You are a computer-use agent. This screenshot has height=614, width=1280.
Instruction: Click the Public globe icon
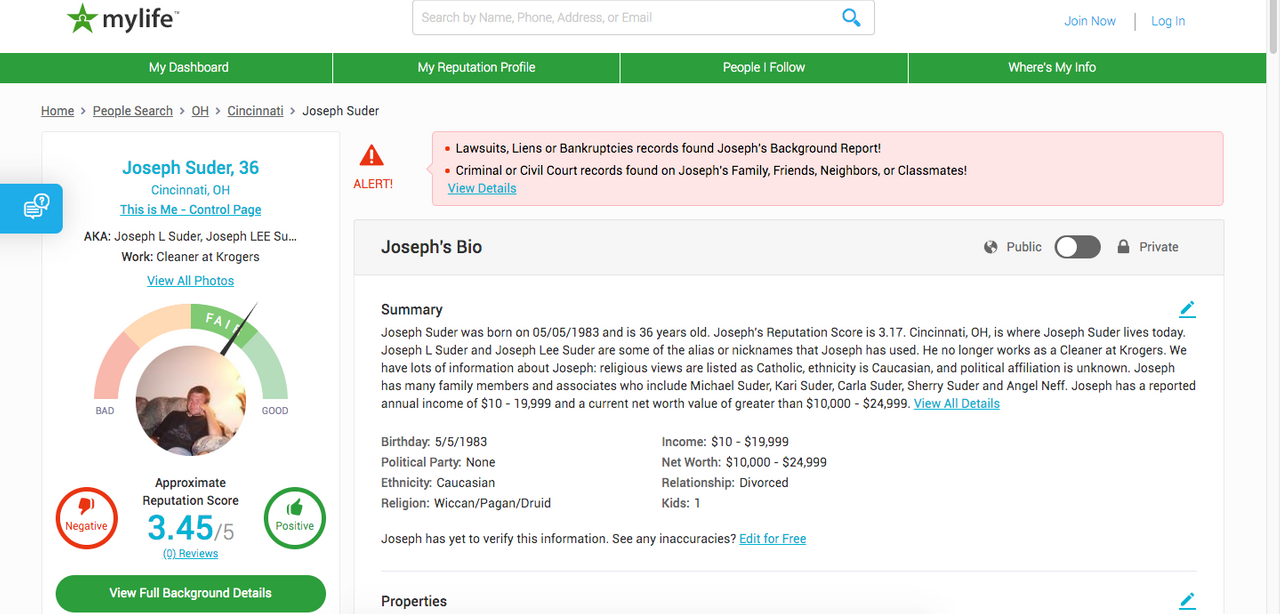point(990,247)
